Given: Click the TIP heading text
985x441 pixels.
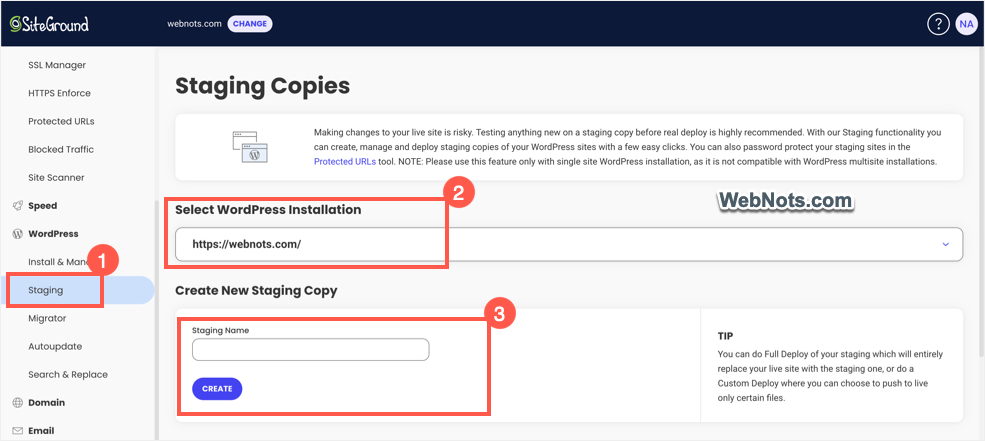Looking at the screenshot, I should (x=726, y=335).
